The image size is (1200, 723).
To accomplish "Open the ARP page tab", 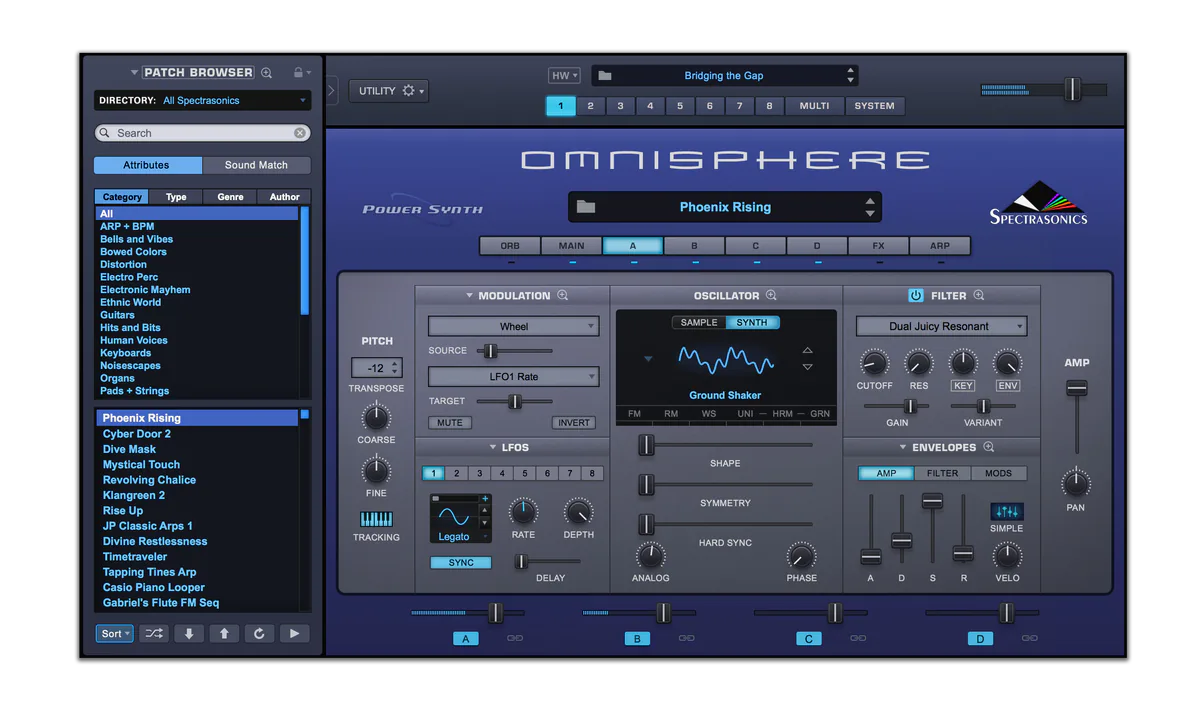I will pos(940,246).
